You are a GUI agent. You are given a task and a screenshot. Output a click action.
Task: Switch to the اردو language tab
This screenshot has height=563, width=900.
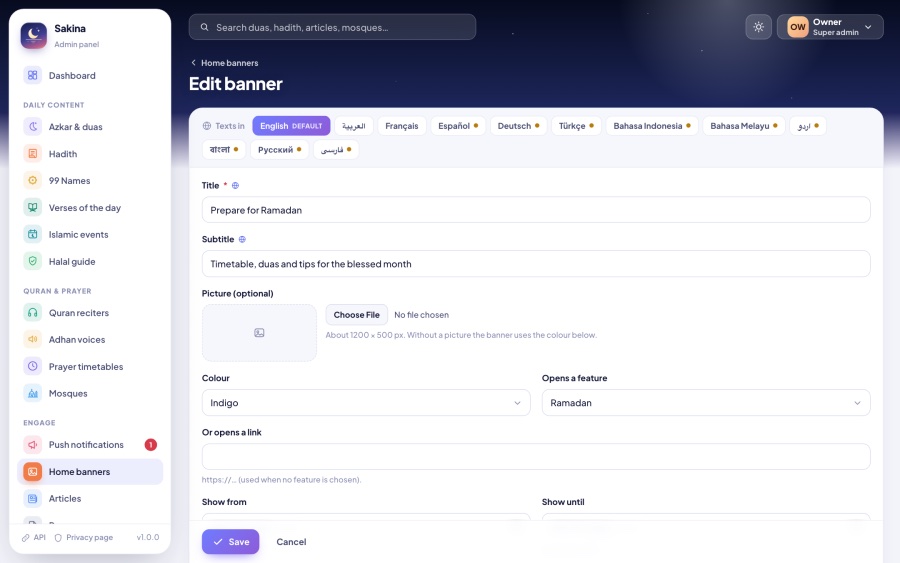pyautogui.click(x=808, y=126)
